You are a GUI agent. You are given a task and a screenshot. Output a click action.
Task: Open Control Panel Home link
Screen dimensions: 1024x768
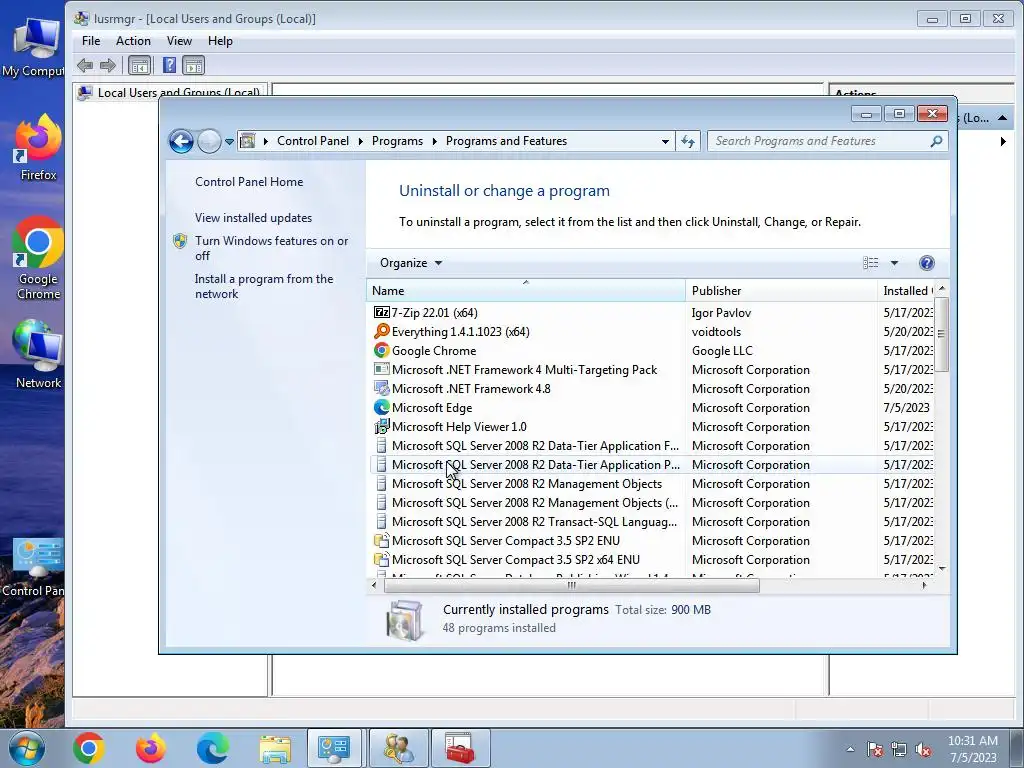[249, 182]
